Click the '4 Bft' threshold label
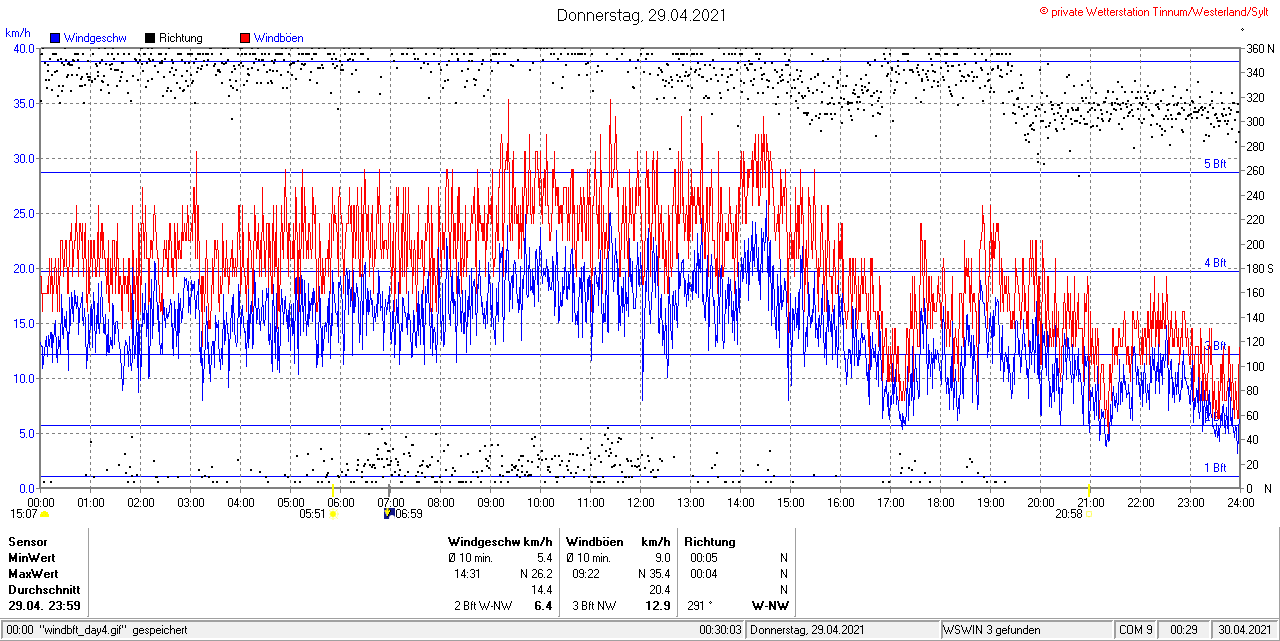This screenshot has width=1280, height=641. (1214, 263)
